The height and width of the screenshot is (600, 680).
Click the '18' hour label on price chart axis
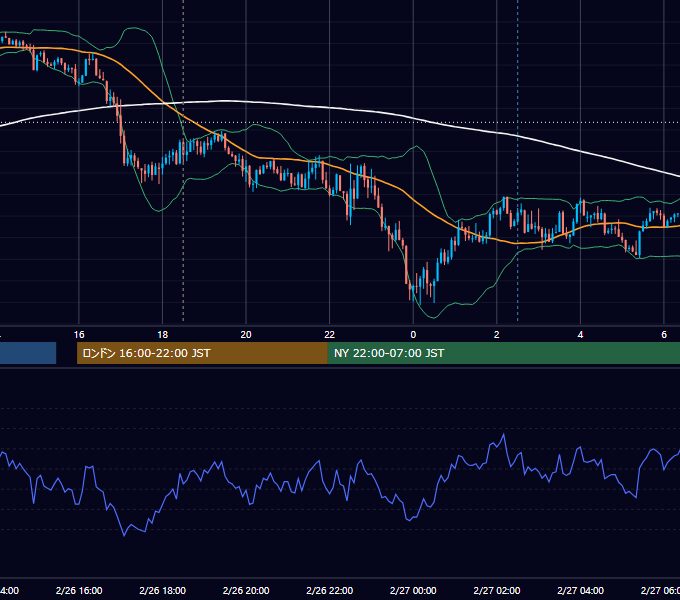pos(162,335)
